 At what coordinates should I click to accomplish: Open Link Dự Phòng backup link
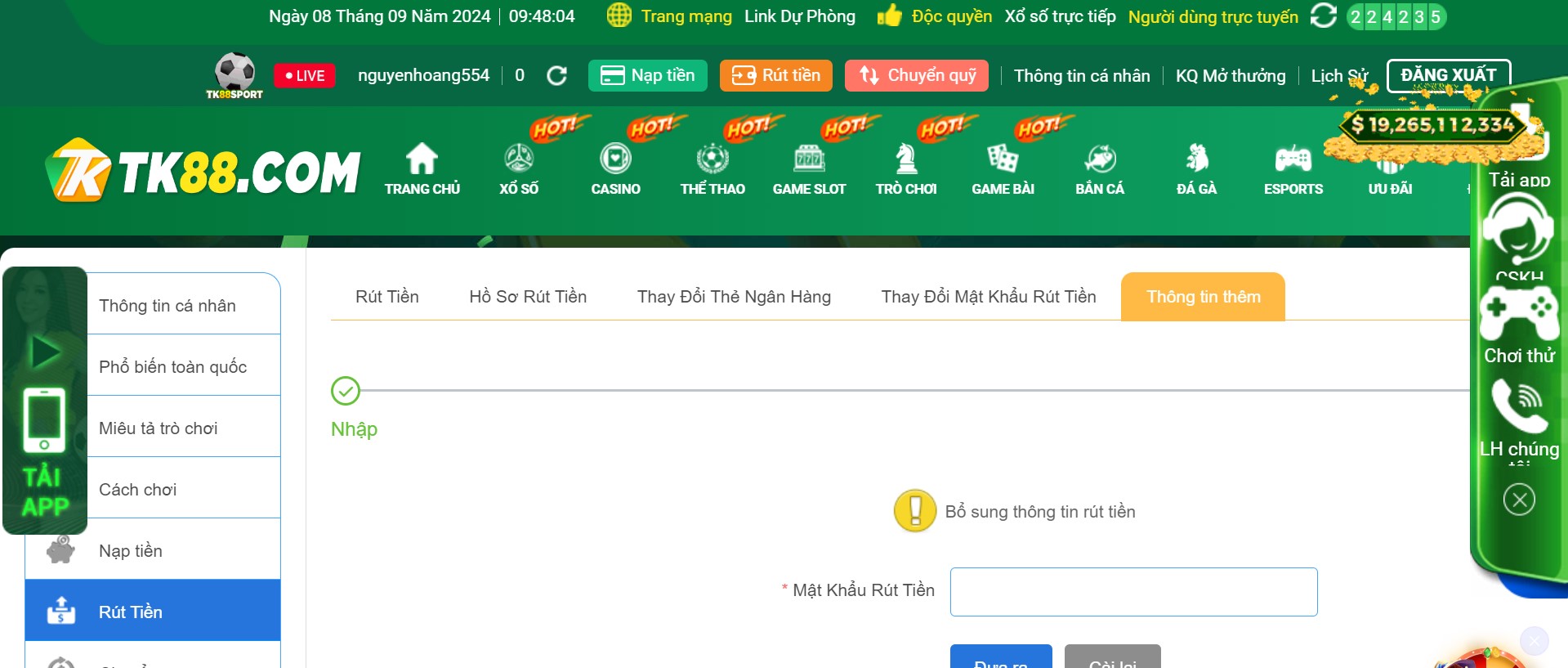tap(800, 16)
